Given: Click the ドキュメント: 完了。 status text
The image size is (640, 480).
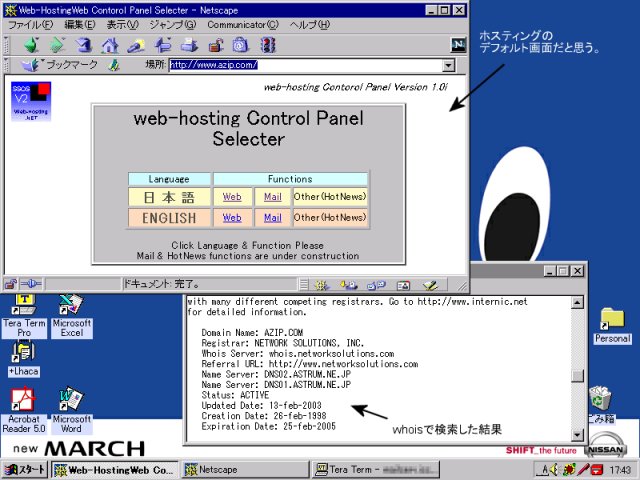Looking at the screenshot, I should tap(162, 284).
